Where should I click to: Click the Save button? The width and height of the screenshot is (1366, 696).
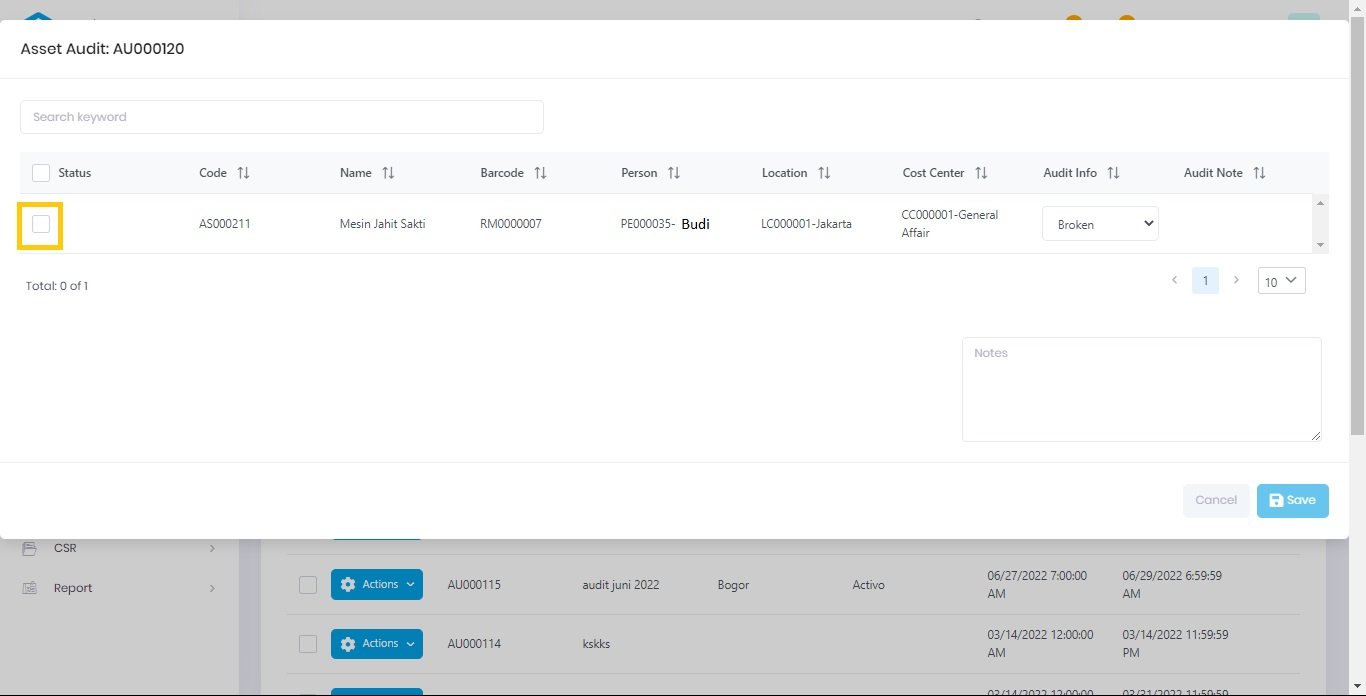[1292, 500]
